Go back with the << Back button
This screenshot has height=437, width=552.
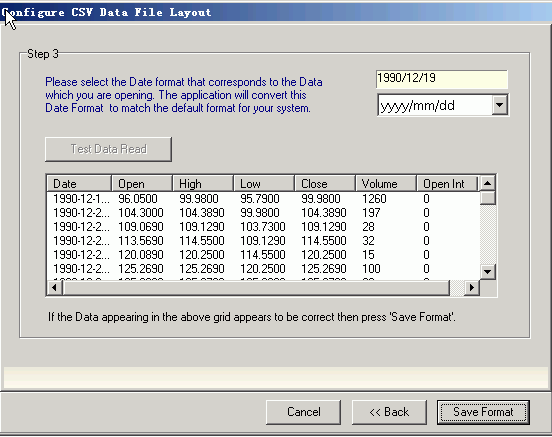(389, 412)
